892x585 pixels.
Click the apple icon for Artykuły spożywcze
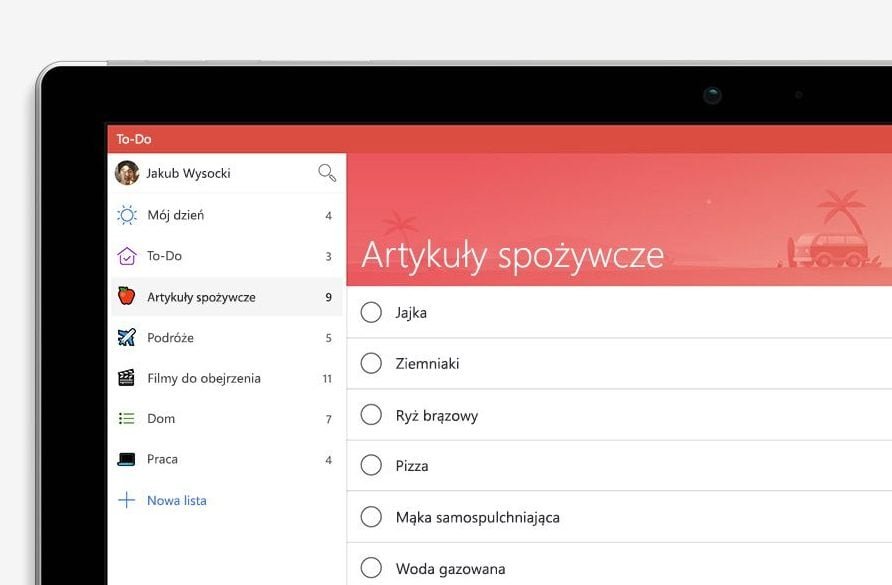coord(126,296)
